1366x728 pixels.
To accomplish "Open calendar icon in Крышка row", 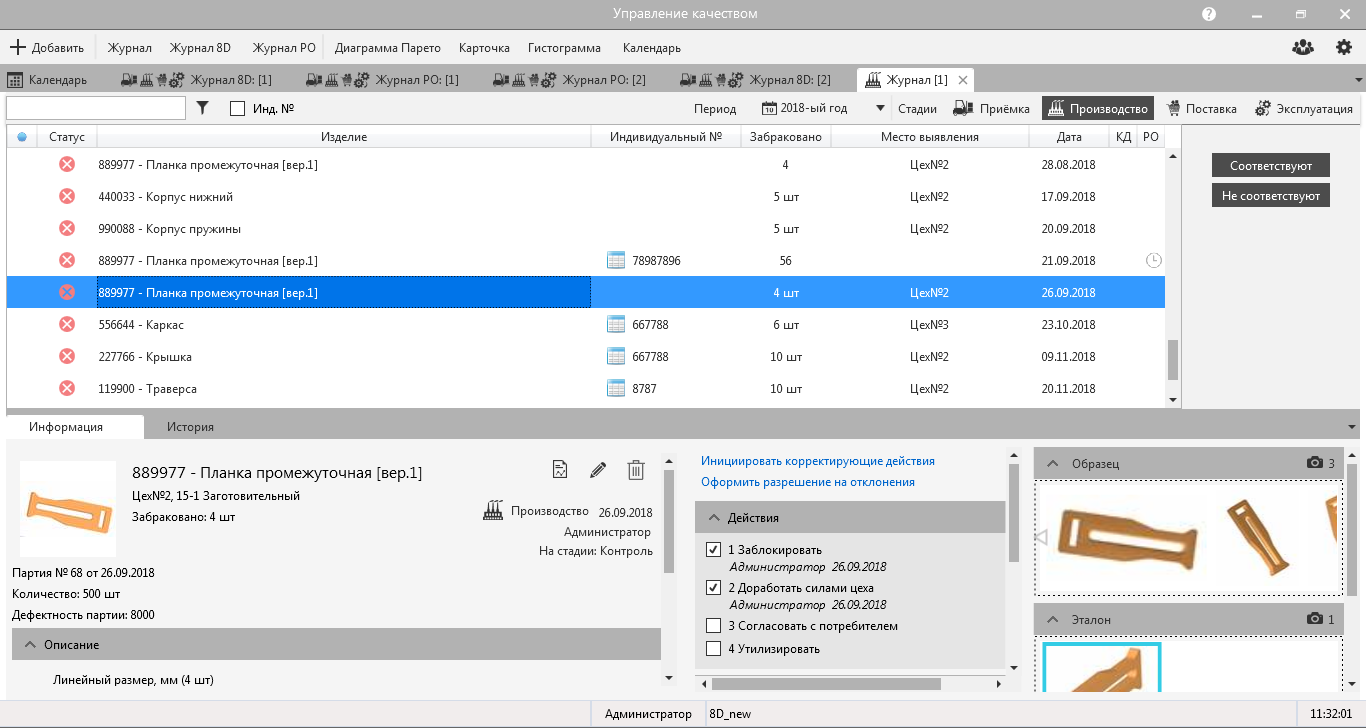I will 617,356.
